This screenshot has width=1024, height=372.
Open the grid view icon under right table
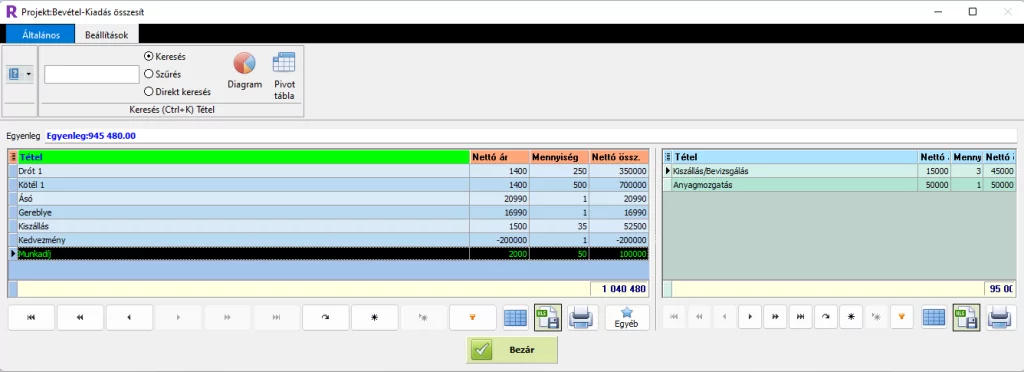934,317
